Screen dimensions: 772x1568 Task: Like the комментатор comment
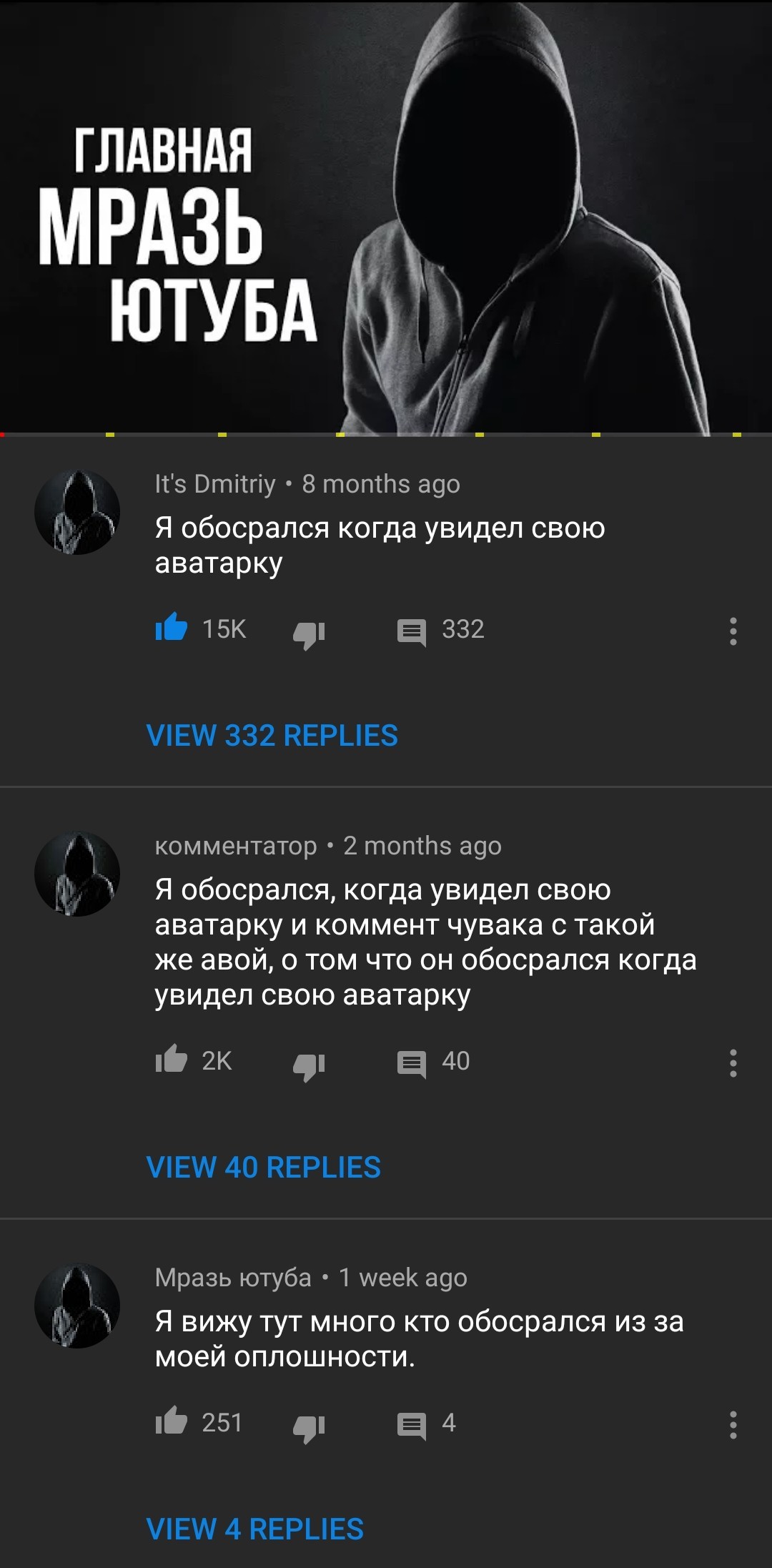(172, 1061)
